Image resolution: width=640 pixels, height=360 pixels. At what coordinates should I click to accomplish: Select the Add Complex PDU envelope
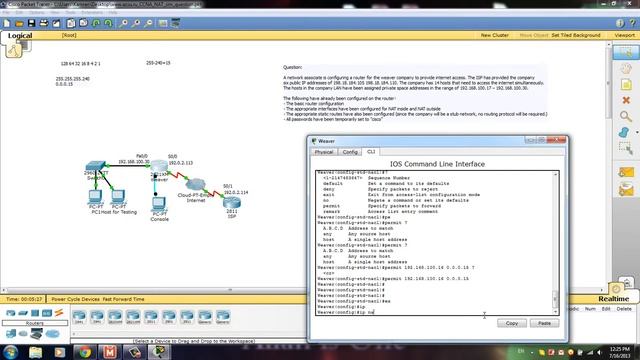[x=626, y=190]
